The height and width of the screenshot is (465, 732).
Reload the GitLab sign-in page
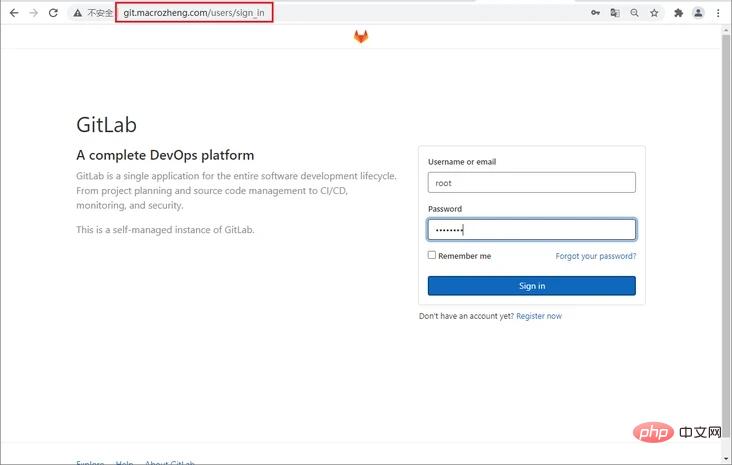pos(53,13)
